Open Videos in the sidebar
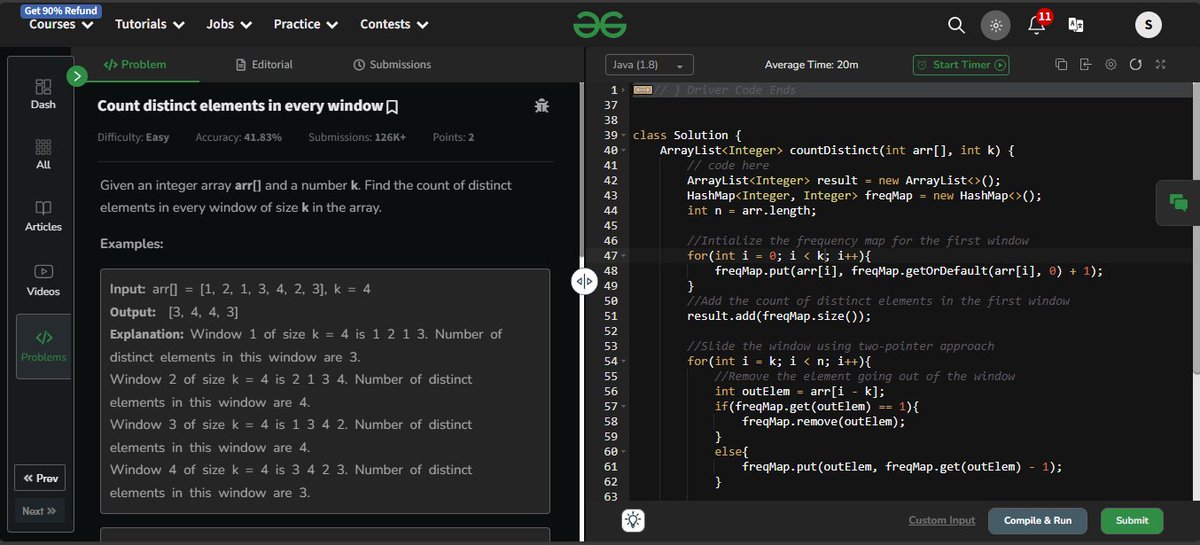1200x545 pixels. pos(43,280)
